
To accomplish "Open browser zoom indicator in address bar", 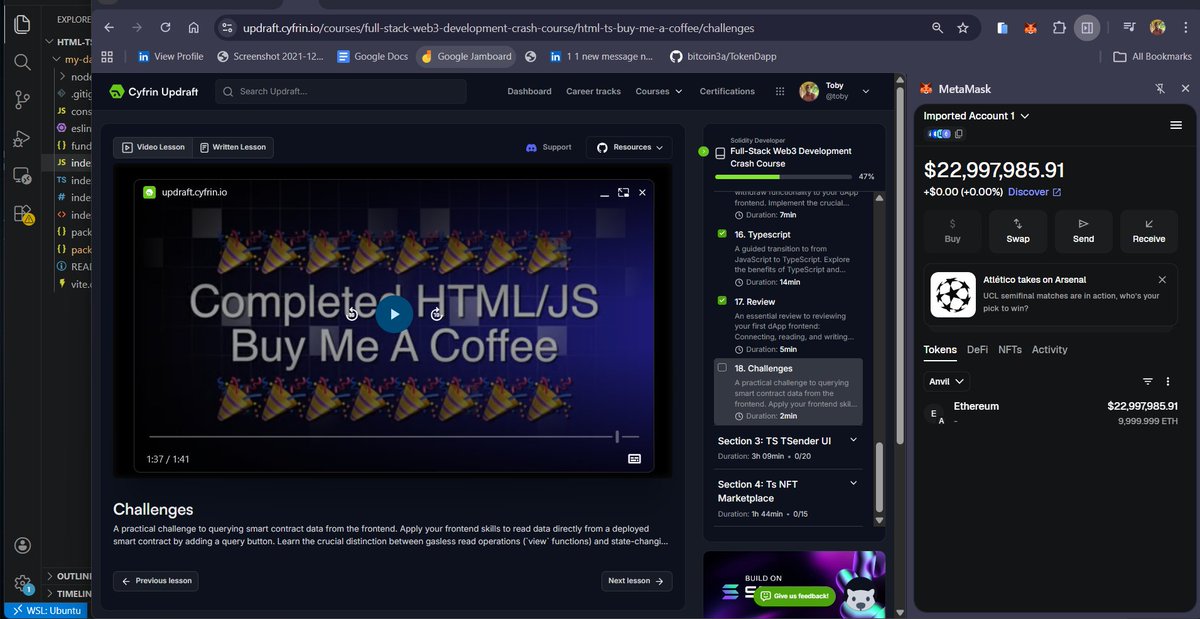I will tap(936, 28).
